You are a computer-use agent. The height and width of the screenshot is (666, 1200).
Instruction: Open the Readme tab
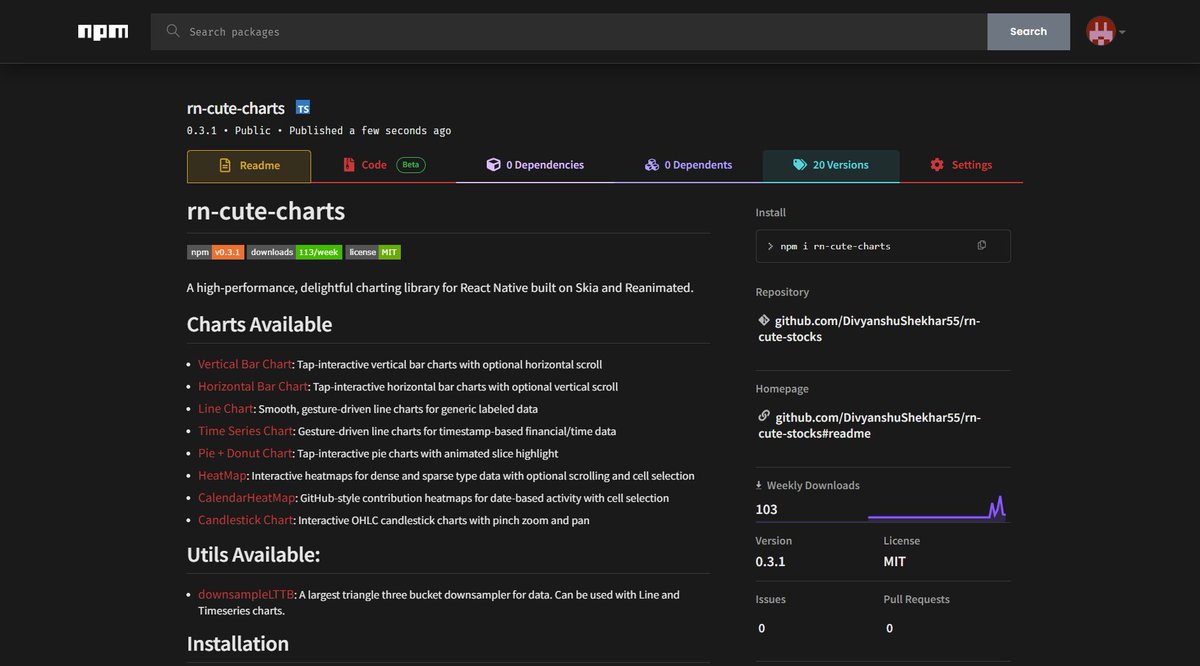tap(249, 166)
